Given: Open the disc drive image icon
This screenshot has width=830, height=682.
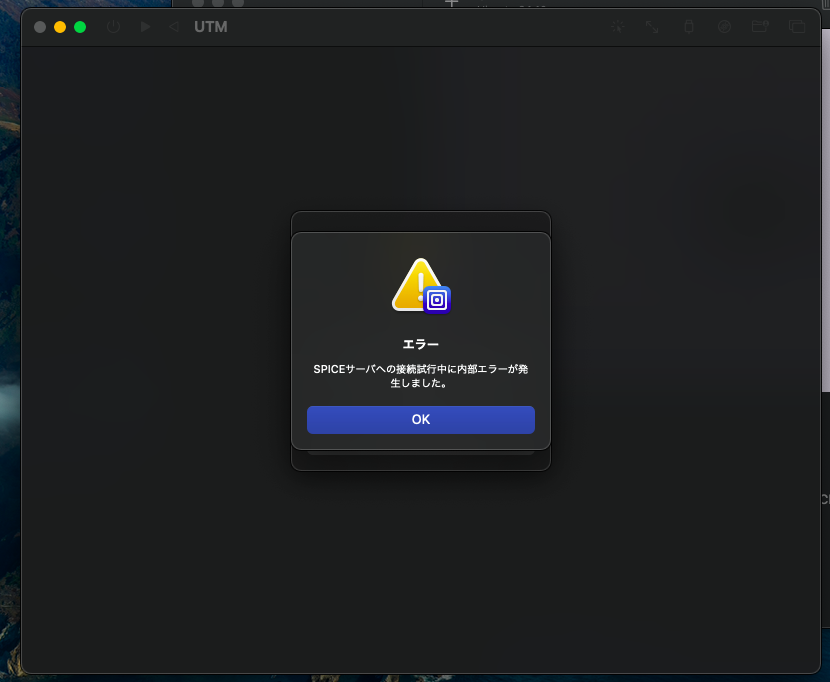Looking at the screenshot, I should coord(724,27).
